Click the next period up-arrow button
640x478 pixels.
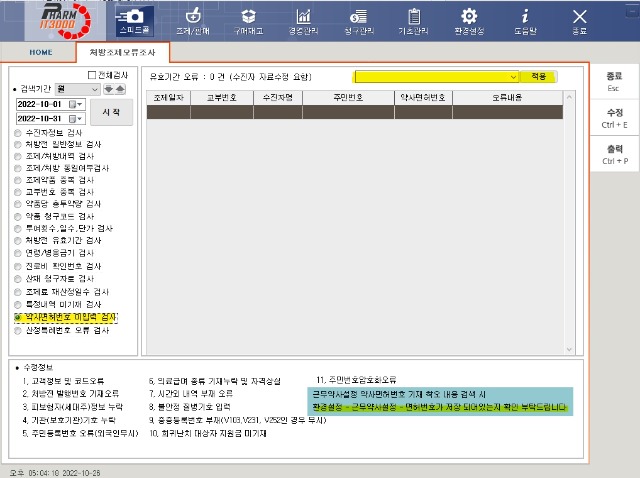120,89
